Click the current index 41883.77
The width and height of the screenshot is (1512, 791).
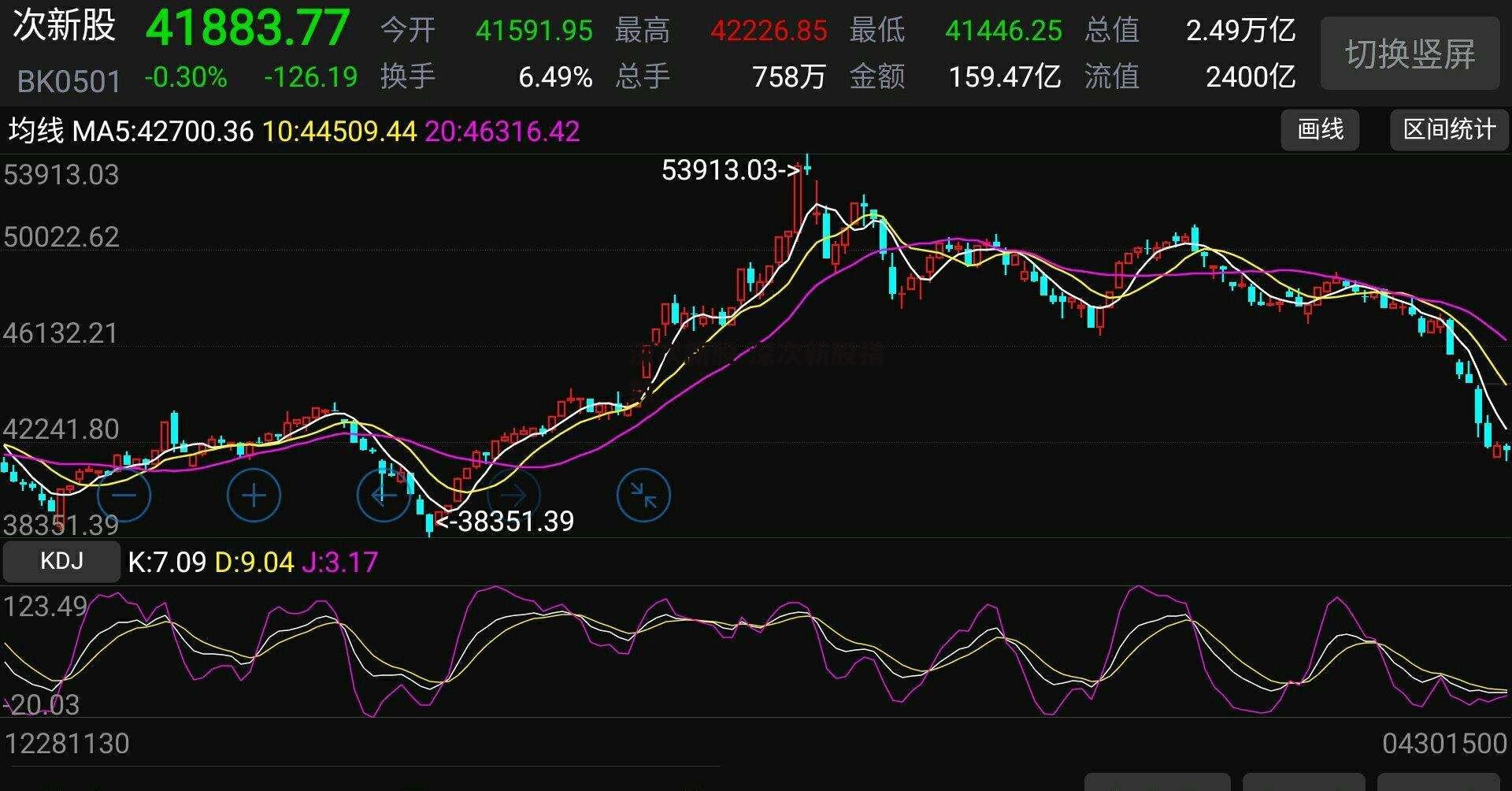(247, 28)
